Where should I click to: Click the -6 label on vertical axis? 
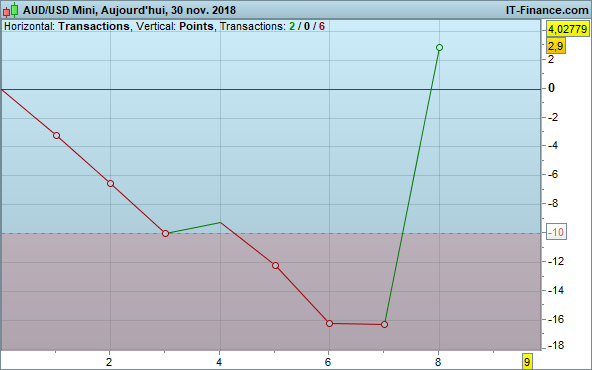(x=553, y=174)
